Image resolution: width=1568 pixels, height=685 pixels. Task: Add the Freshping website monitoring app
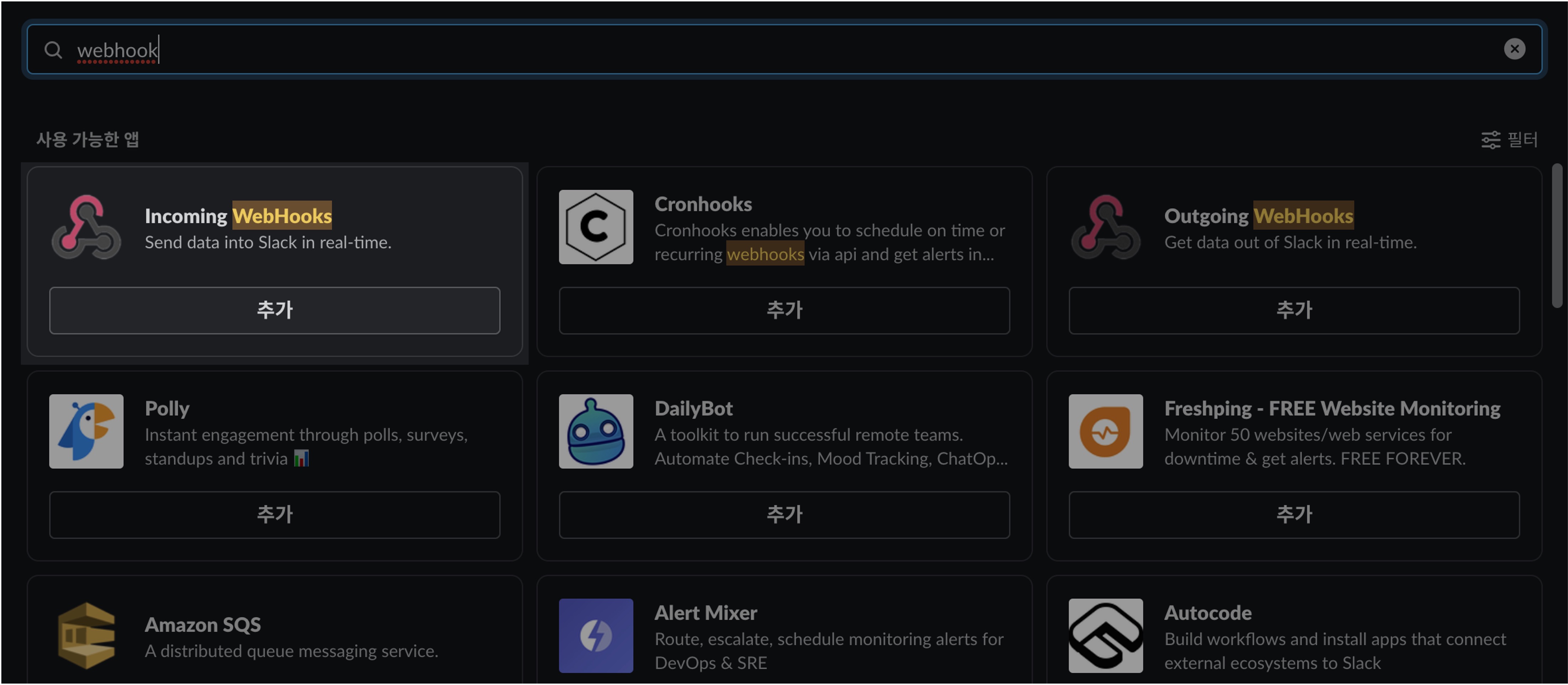pos(1294,515)
